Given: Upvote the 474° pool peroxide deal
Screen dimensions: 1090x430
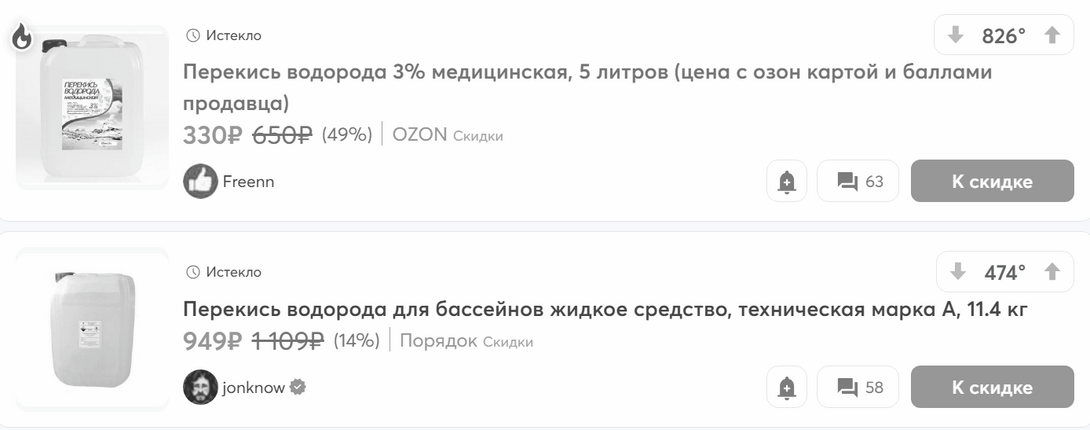Looking at the screenshot, I should click(x=1051, y=272).
